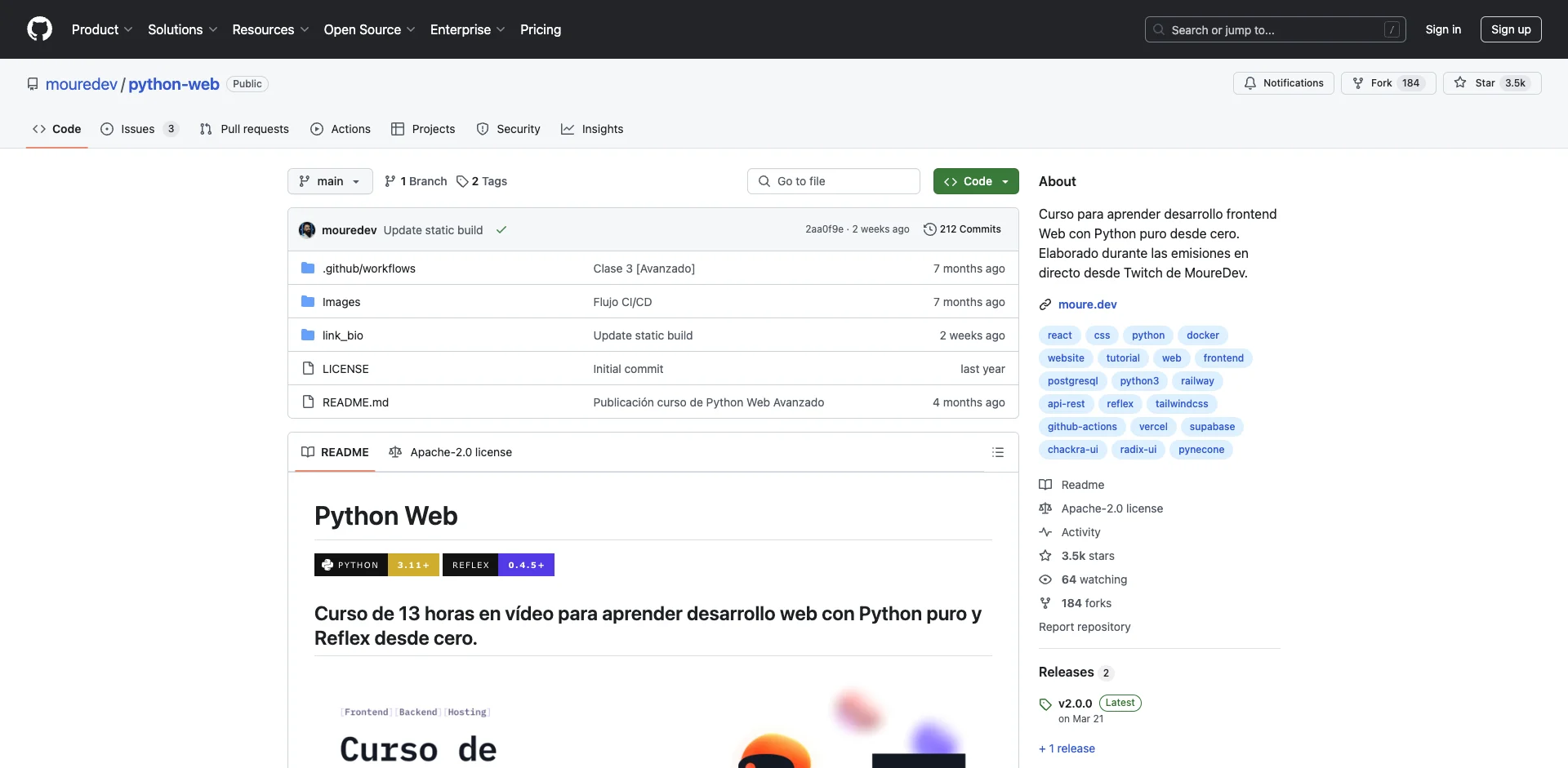
Task: Click the link_bio folder icon
Action: coord(308,335)
